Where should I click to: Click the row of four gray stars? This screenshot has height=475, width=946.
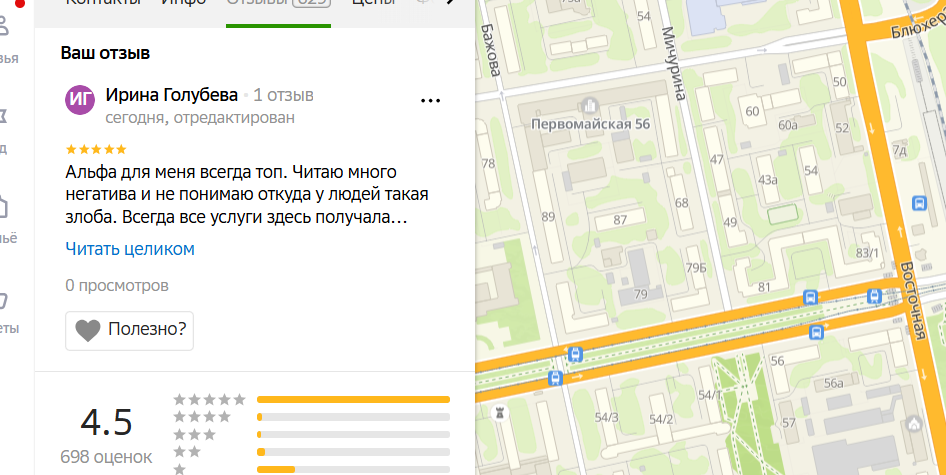pos(202,416)
